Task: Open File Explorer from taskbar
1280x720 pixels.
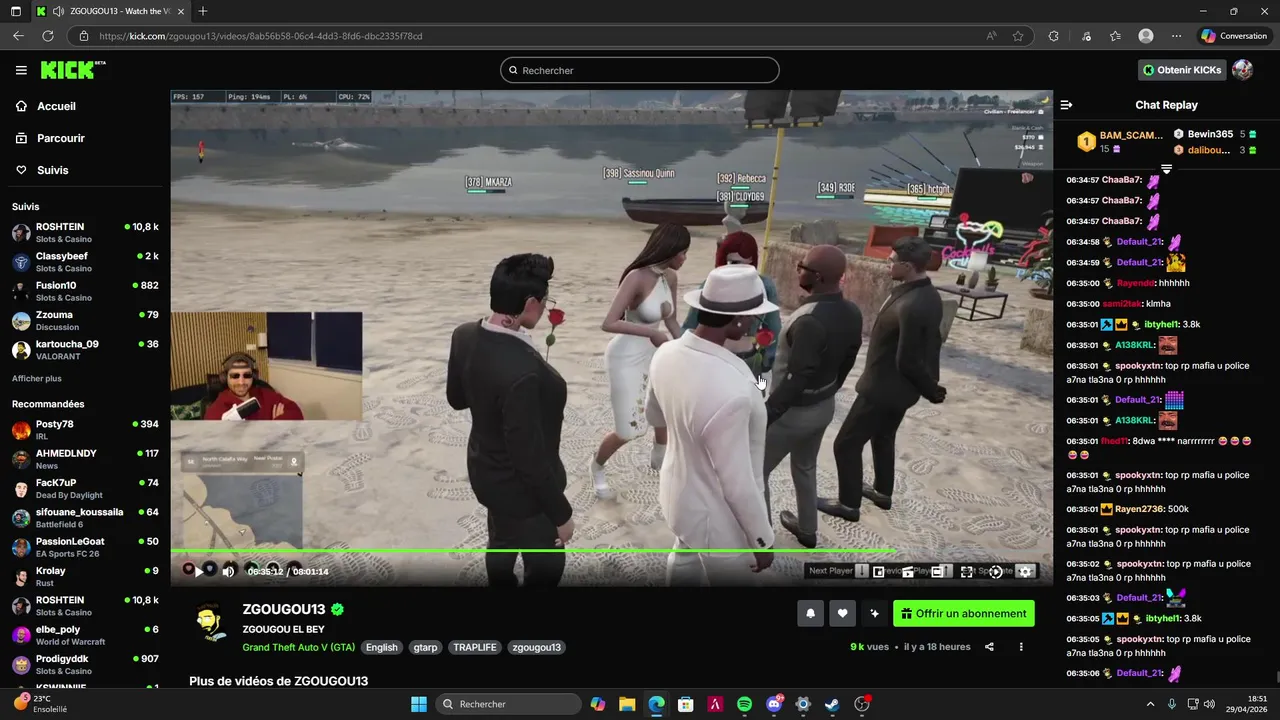Action: (x=627, y=704)
